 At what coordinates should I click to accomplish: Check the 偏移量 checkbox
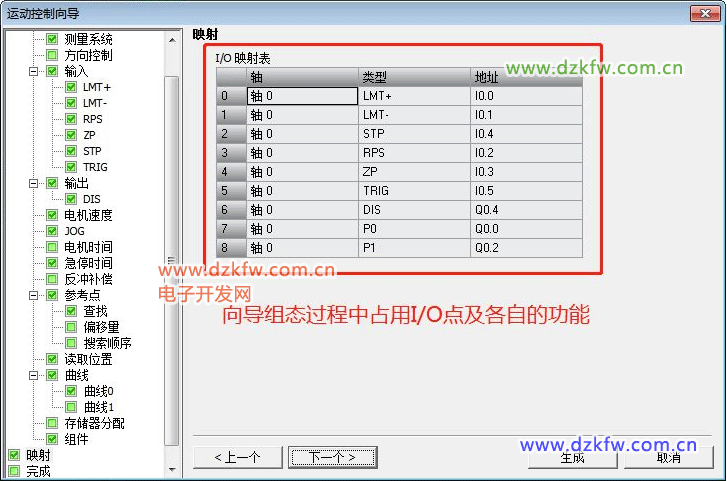click(x=71, y=327)
